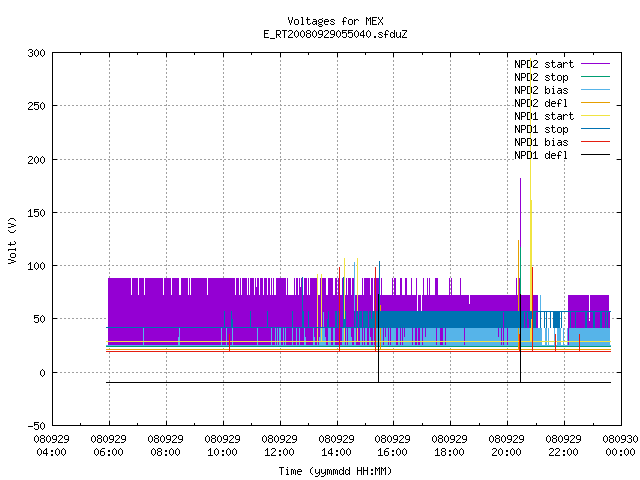Click the 'NPD2 defl' legend label
Viewport: 640px width, 480px height.
point(541,103)
